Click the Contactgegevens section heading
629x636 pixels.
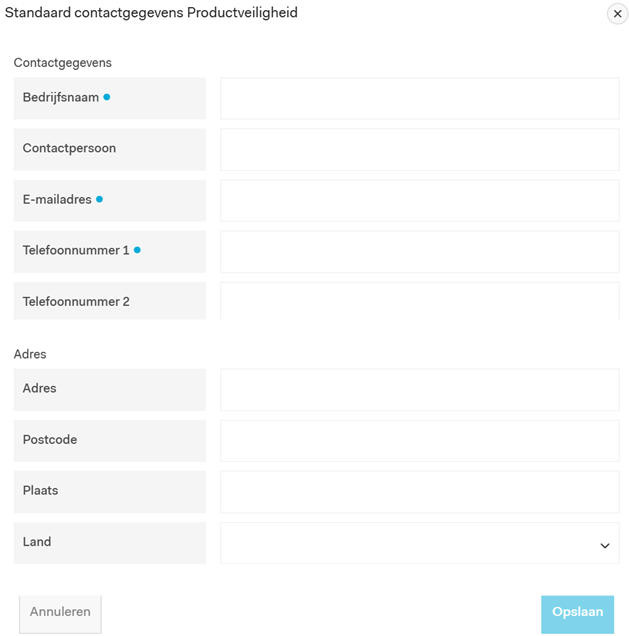coord(62,63)
